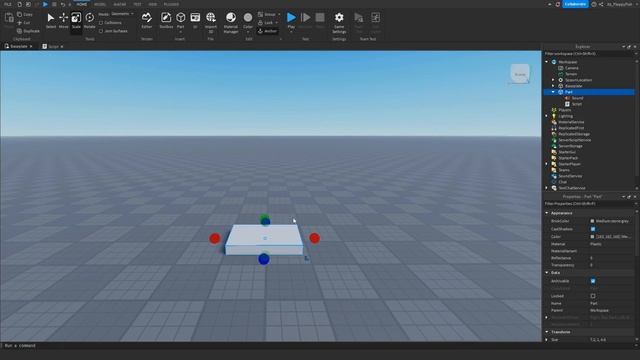Collapse the Transform properties section
640x360 pixels.
(x=547, y=332)
